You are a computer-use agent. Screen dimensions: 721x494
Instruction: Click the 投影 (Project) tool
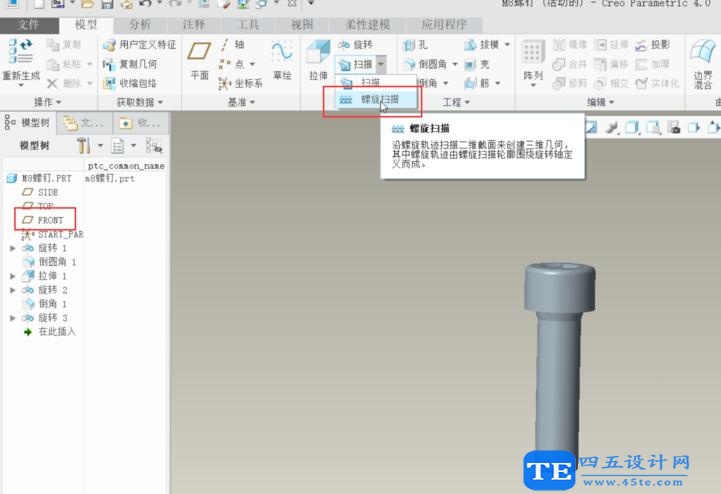tap(652, 45)
